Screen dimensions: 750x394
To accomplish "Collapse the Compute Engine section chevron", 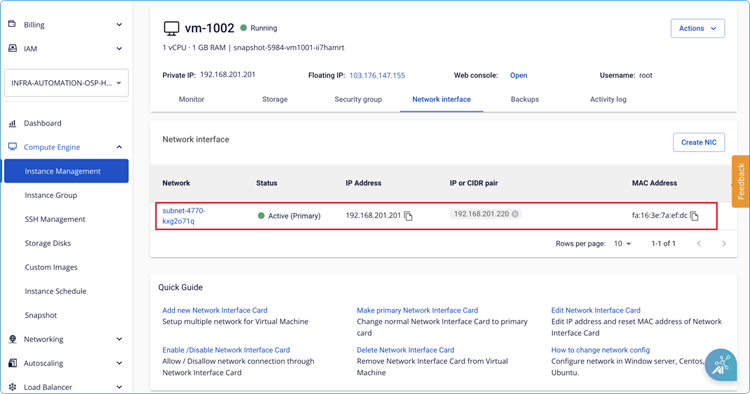I will (x=119, y=147).
